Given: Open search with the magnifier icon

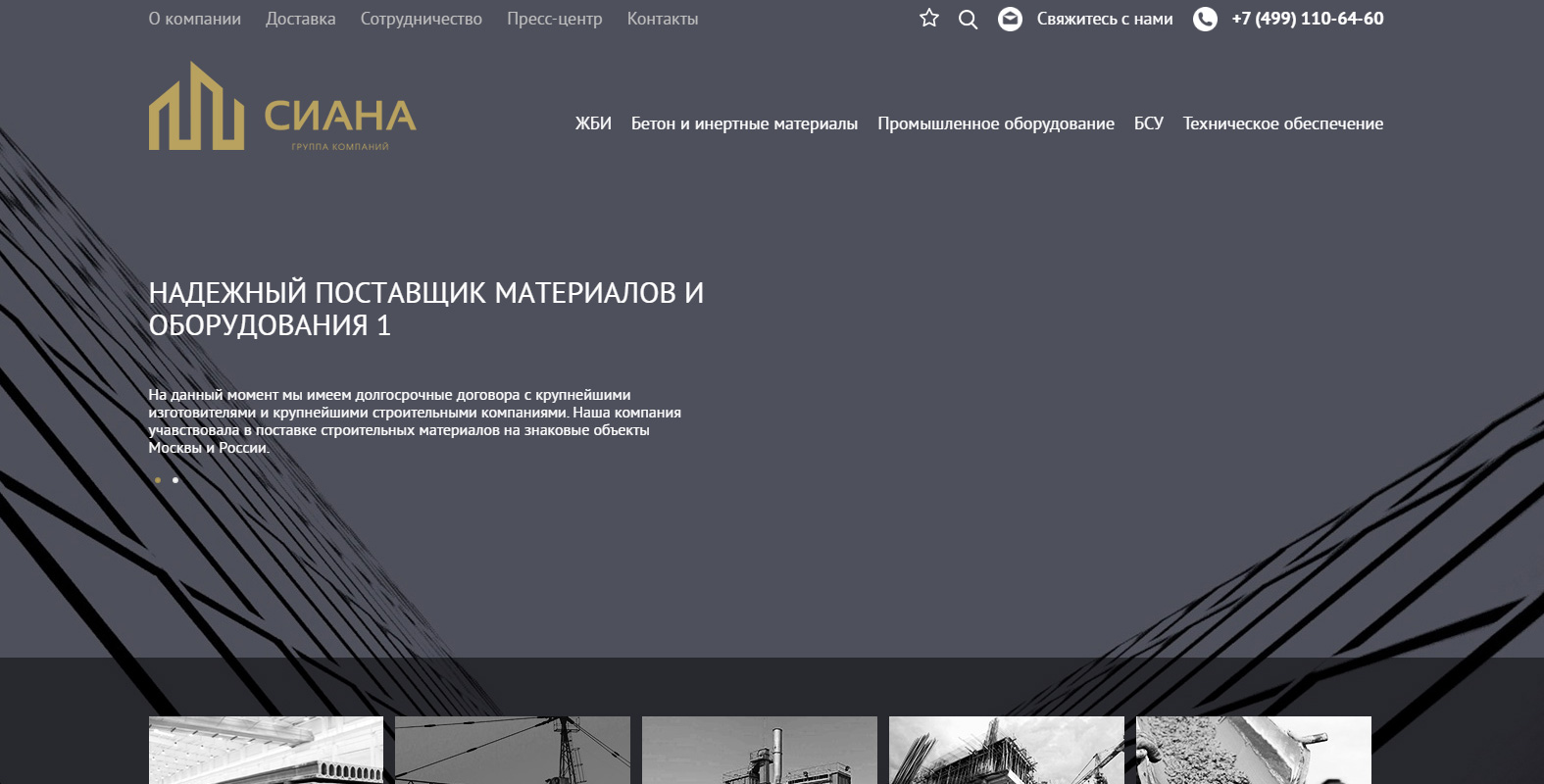Looking at the screenshot, I should click(968, 20).
